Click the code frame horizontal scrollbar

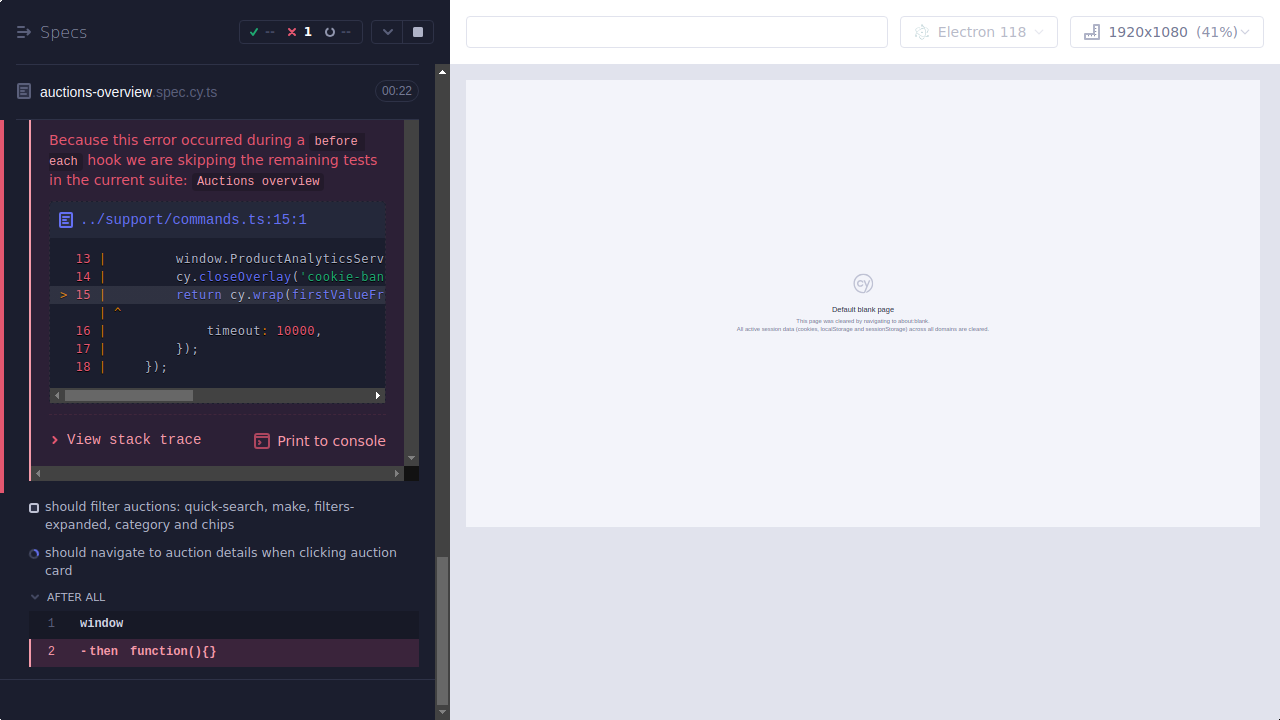point(130,395)
